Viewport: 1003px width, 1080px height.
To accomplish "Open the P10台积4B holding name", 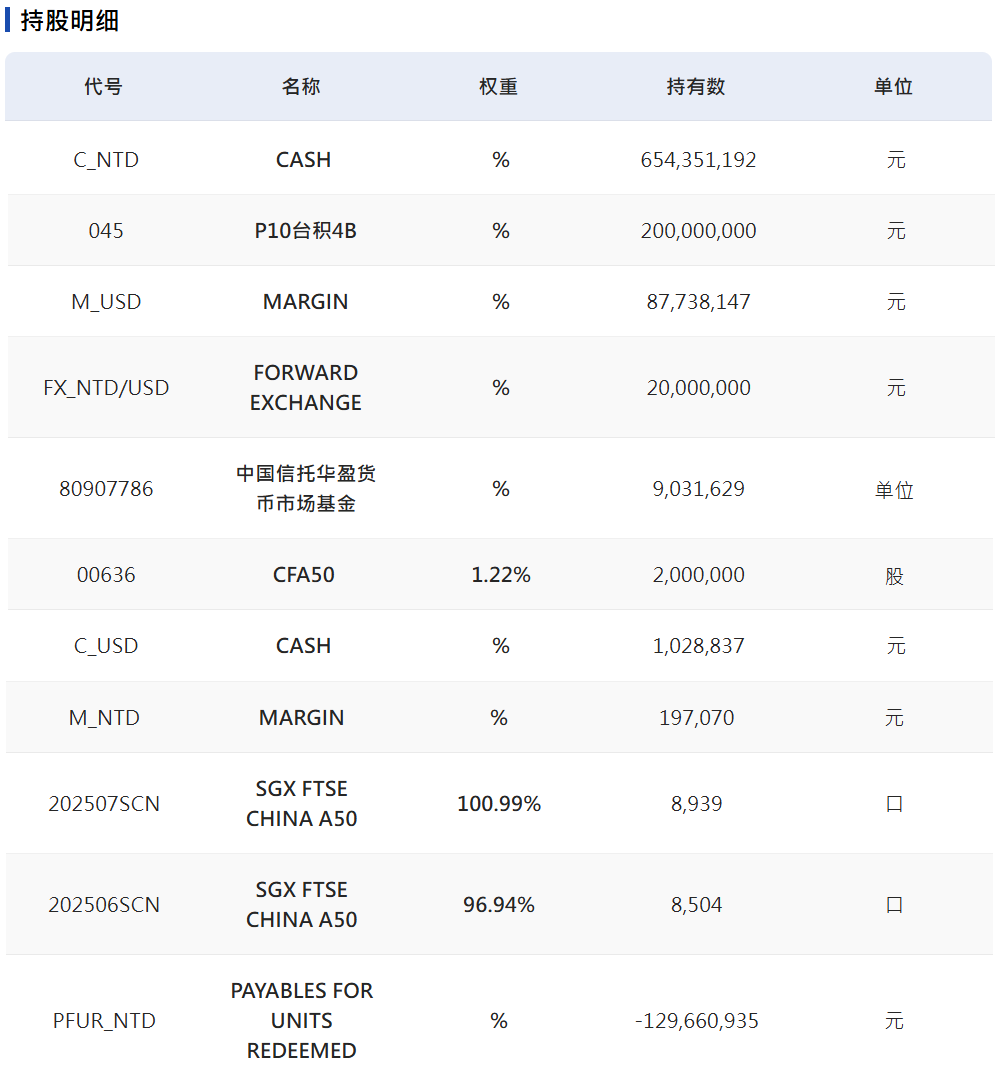I will pyautogui.click(x=305, y=231).
